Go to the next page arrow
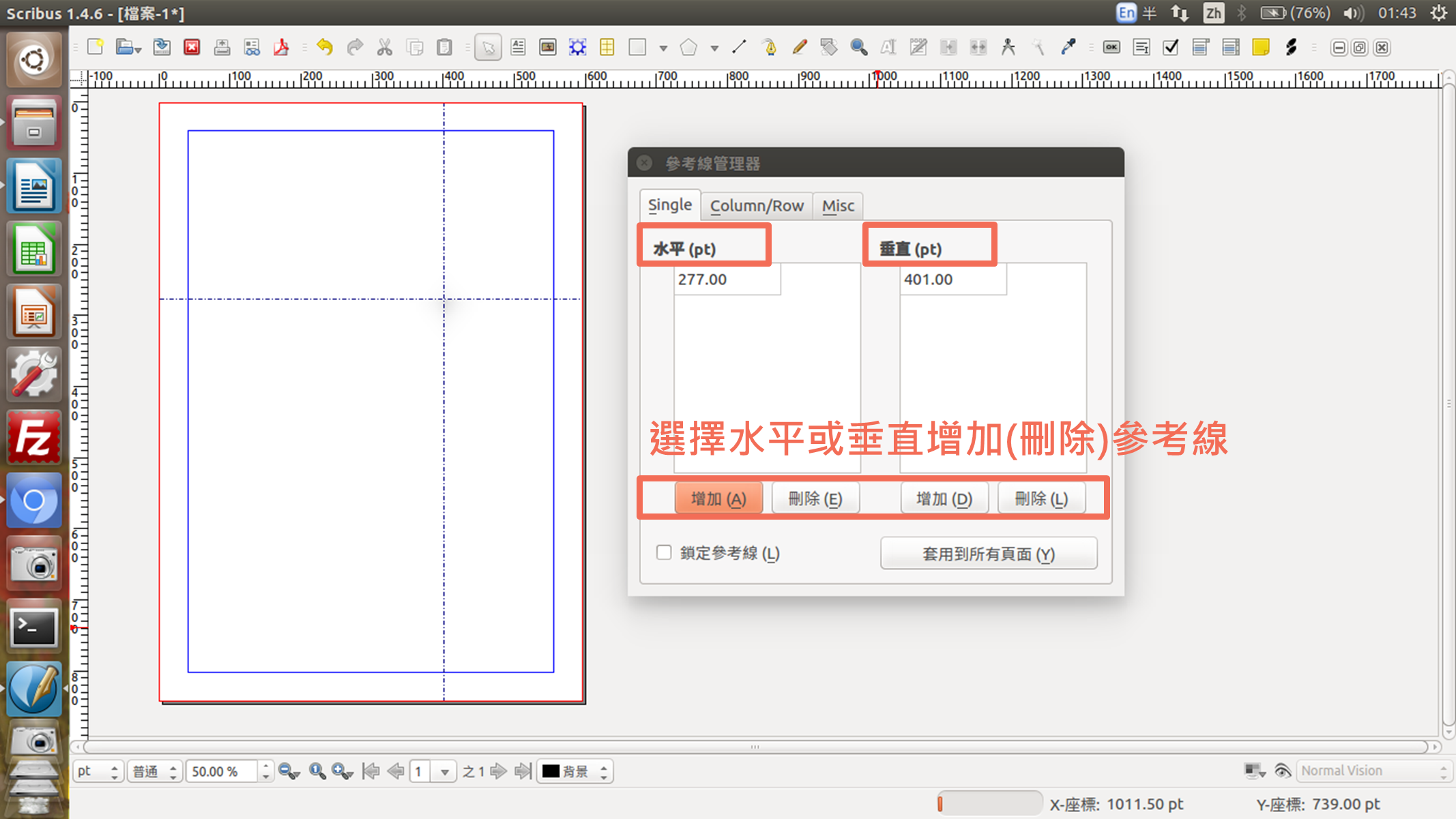Image resolution: width=1456 pixels, height=819 pixels. (x=499, y=771)
